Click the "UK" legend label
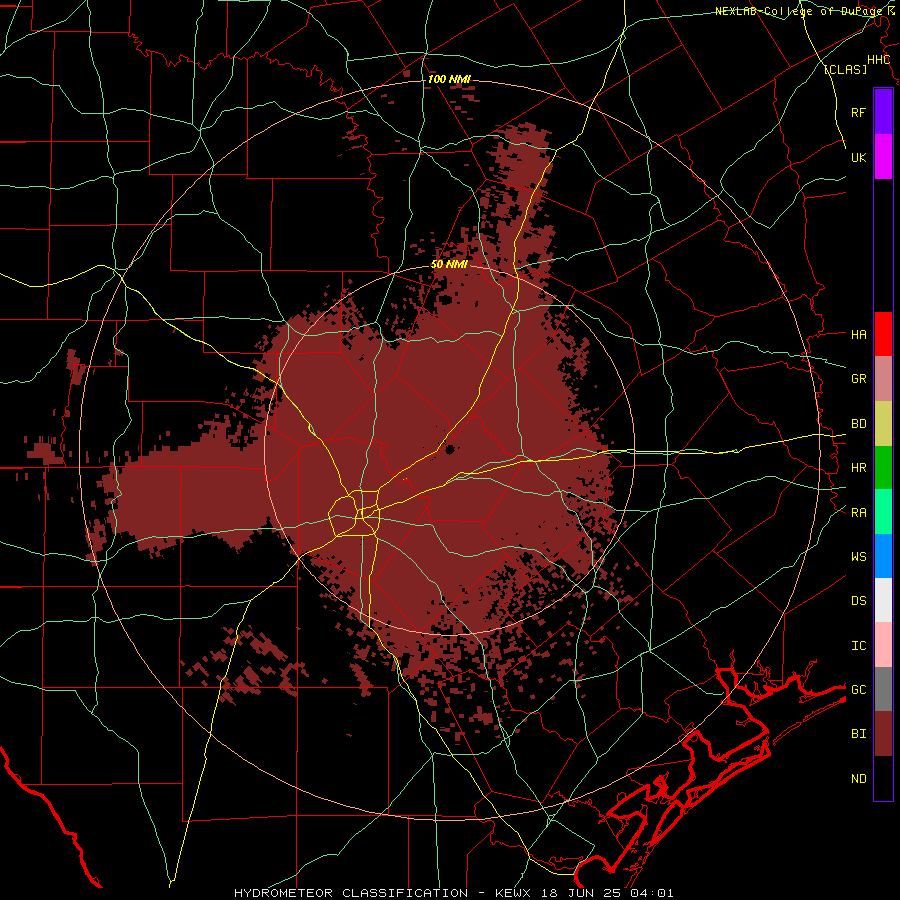900x900 pixels. (x=858, y=157)
